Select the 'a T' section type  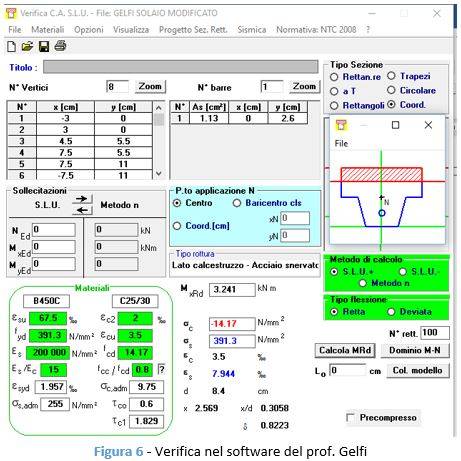334,91
